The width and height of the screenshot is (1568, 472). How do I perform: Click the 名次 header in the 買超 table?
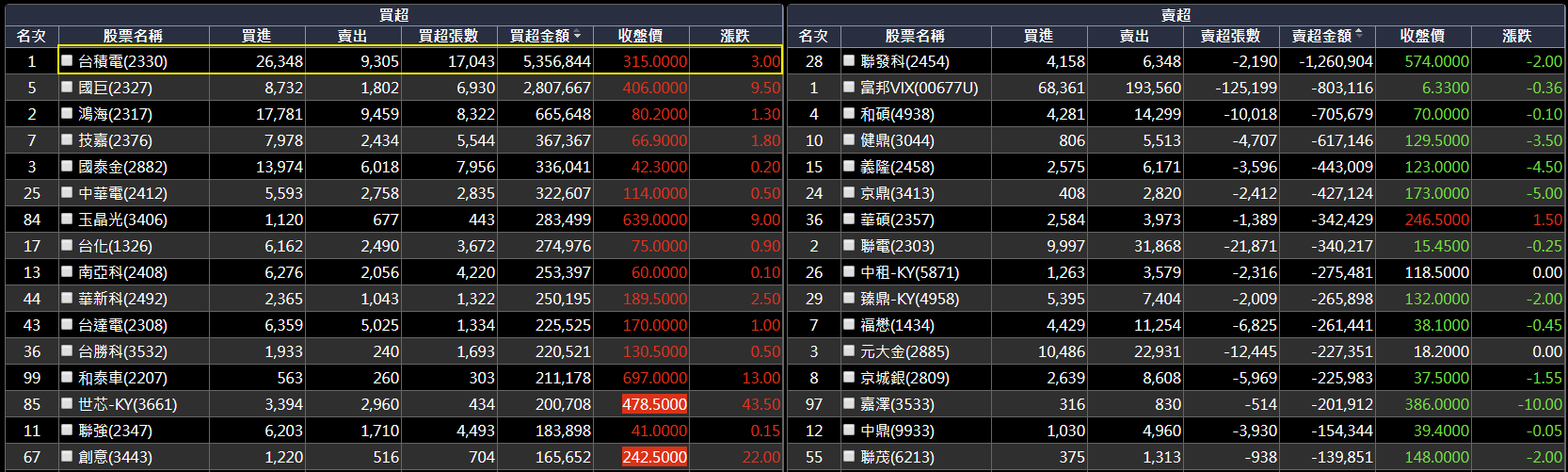[x=31, y=36]
